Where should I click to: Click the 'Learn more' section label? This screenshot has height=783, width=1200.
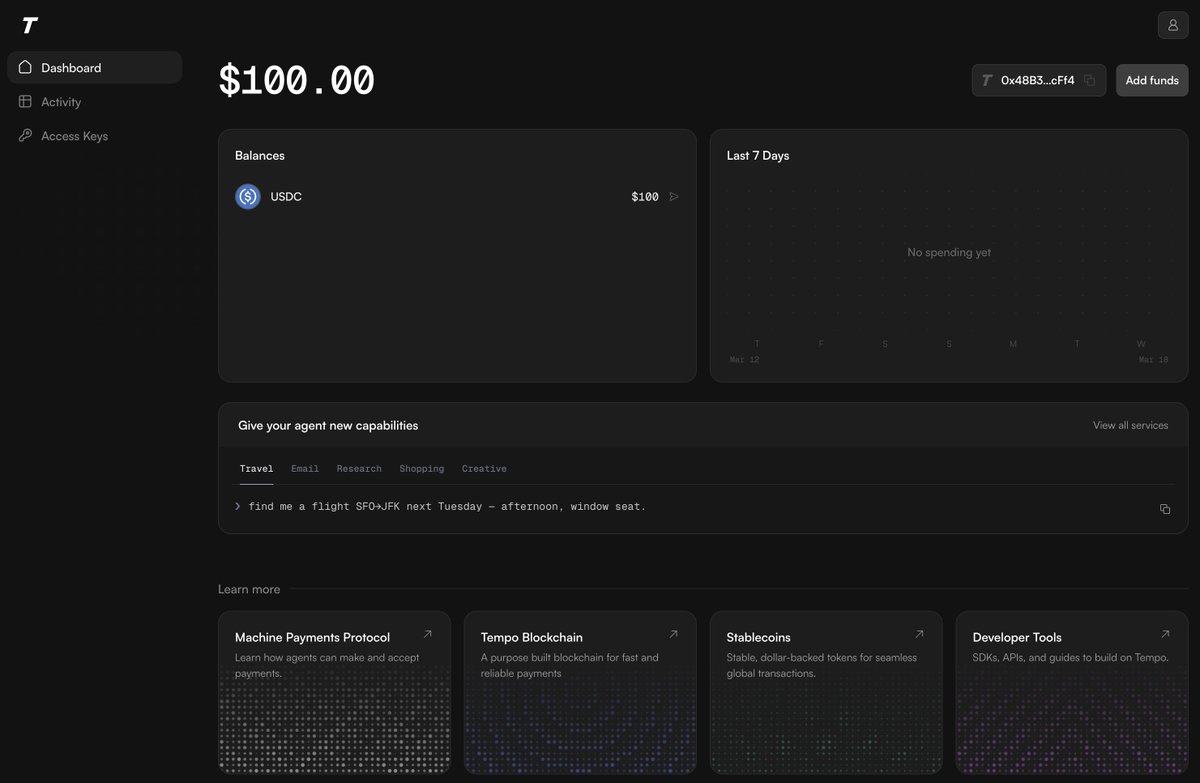click(249, 589)
